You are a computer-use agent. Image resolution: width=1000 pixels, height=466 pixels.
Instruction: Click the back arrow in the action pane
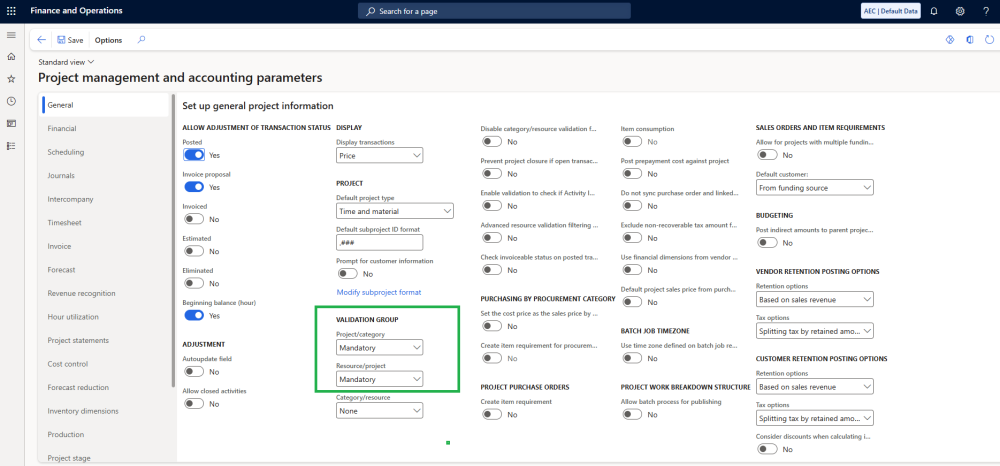tap(41, 40)
